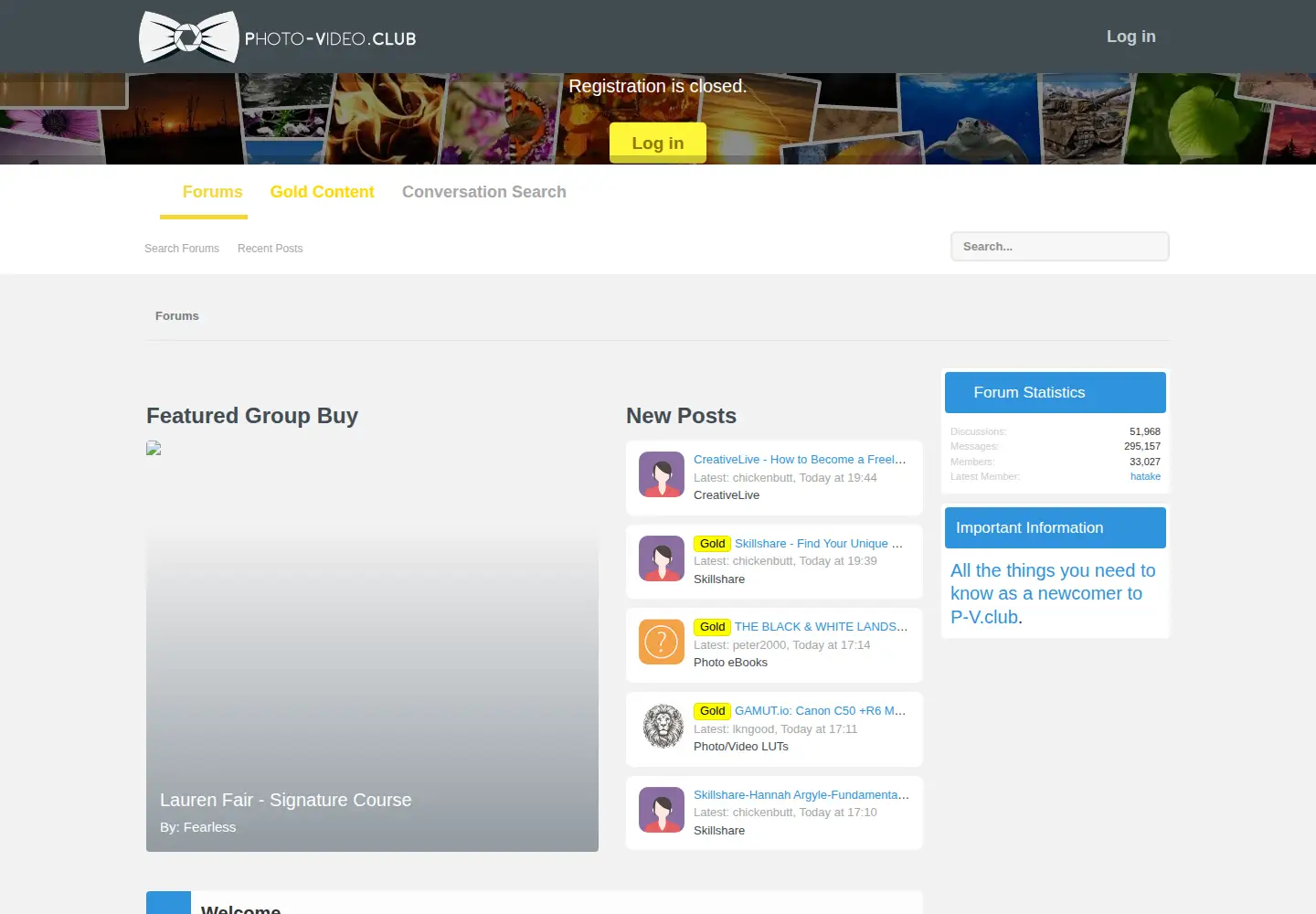This screenshot has height=914, width=1316.
Task: Click the New Posts heading
Action: coord(681,416)
